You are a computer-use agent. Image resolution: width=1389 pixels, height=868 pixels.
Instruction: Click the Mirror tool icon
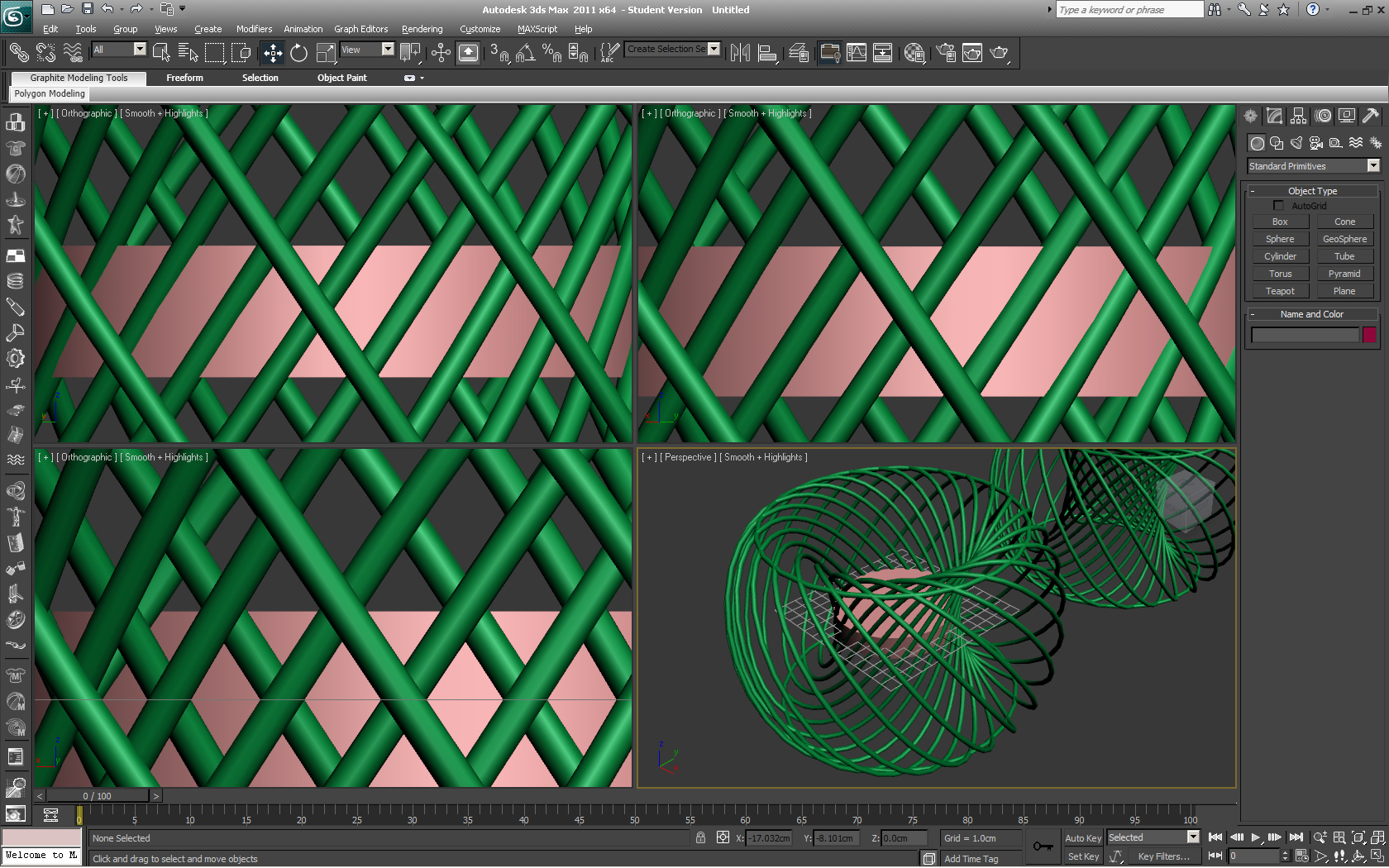[740, 53]
